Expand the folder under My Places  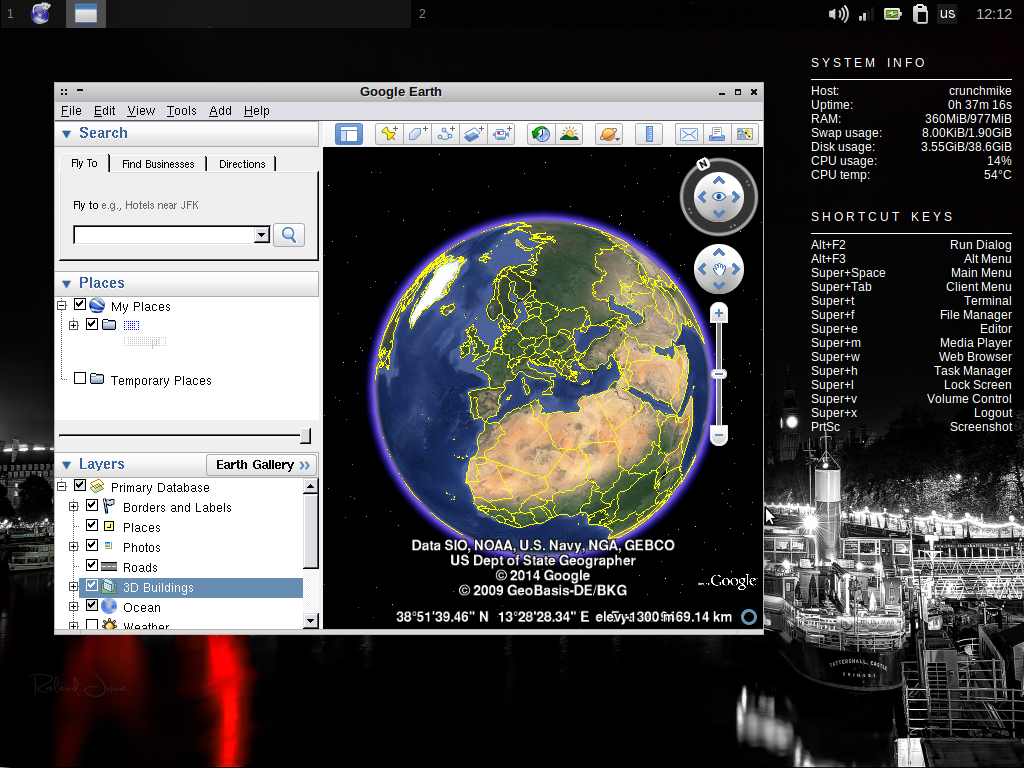coord(73,325)
